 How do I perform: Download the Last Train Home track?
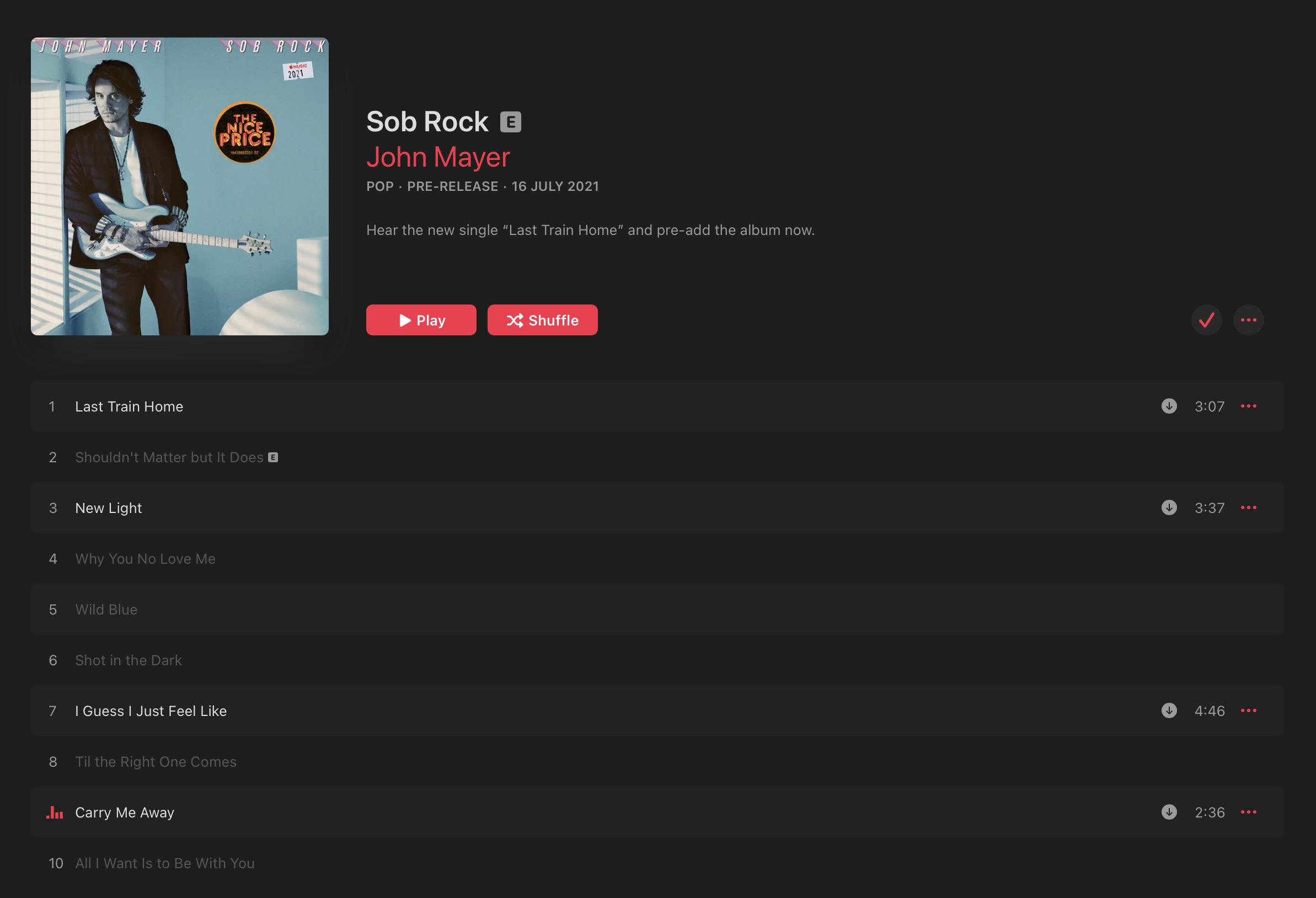pos(1169,406)
